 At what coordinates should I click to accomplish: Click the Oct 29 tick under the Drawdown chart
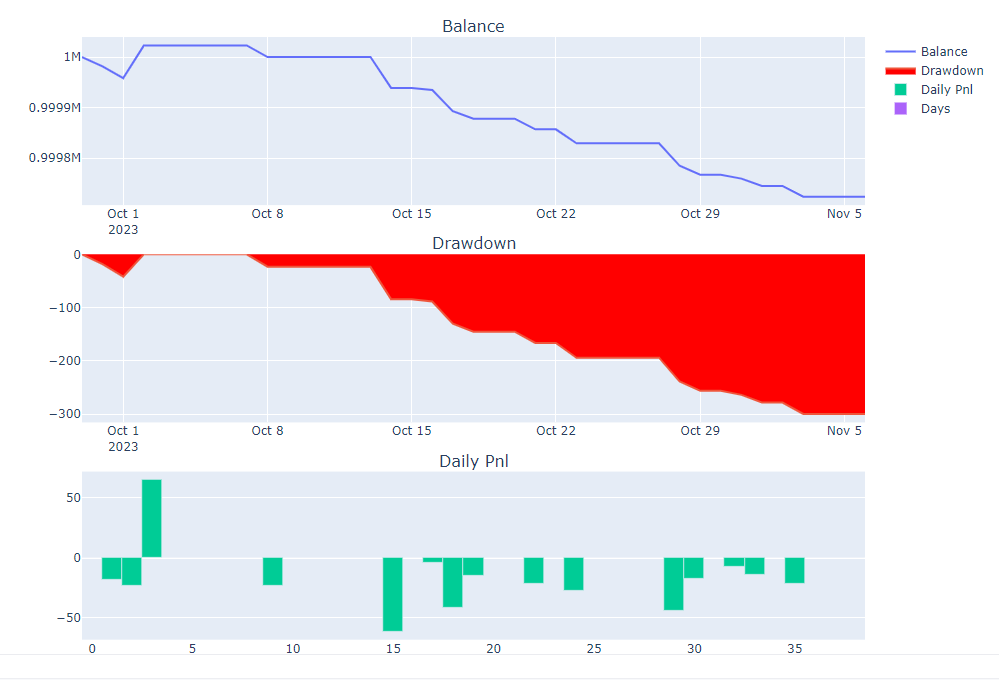[x=700, y=431]
